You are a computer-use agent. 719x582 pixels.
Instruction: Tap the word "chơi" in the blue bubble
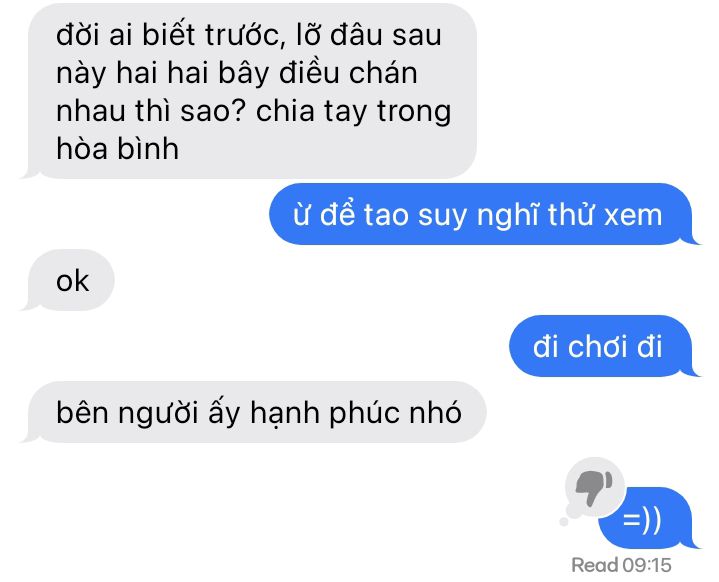coord(597,347)
